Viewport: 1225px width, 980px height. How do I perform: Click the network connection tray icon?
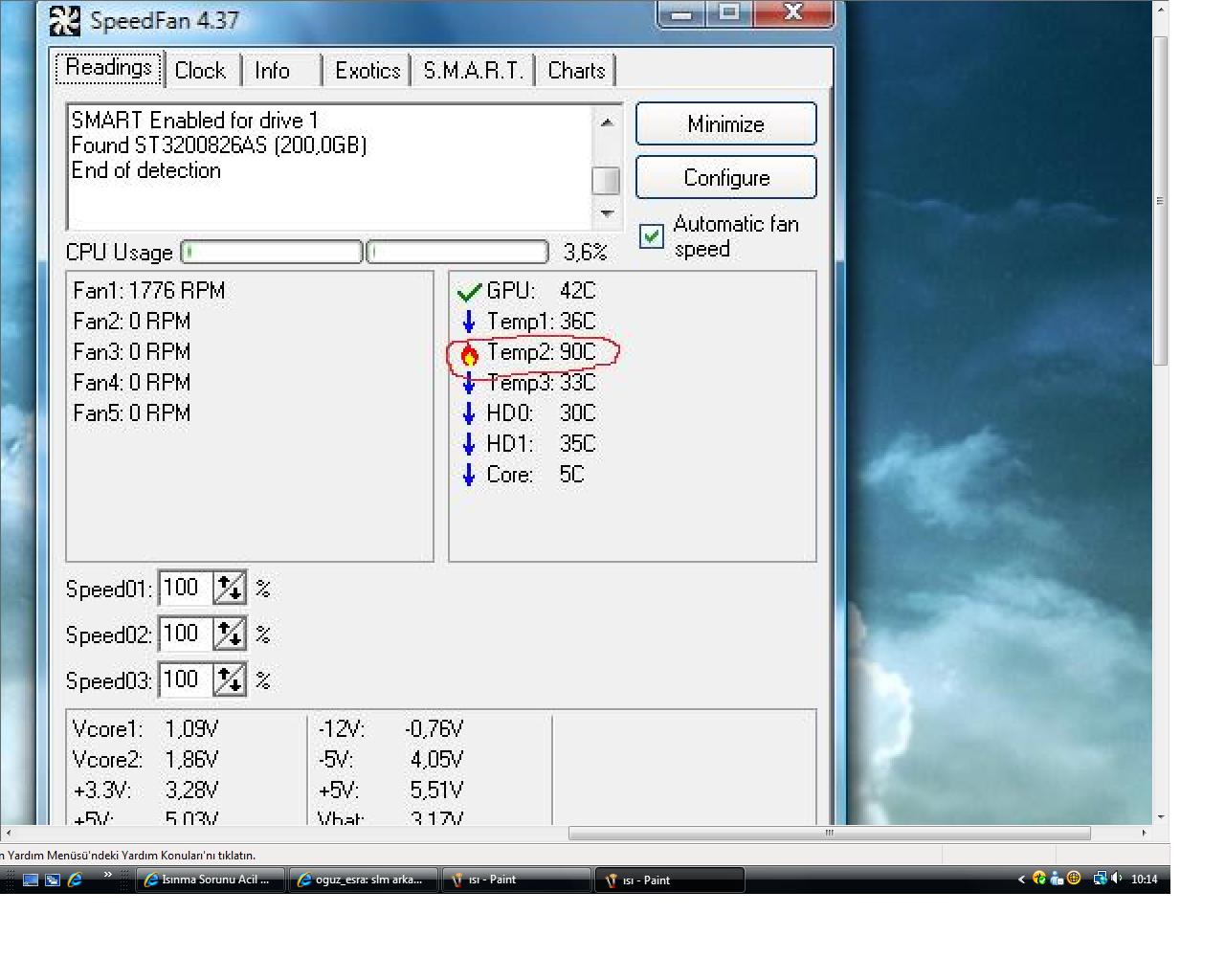(x=1100, y=879)
